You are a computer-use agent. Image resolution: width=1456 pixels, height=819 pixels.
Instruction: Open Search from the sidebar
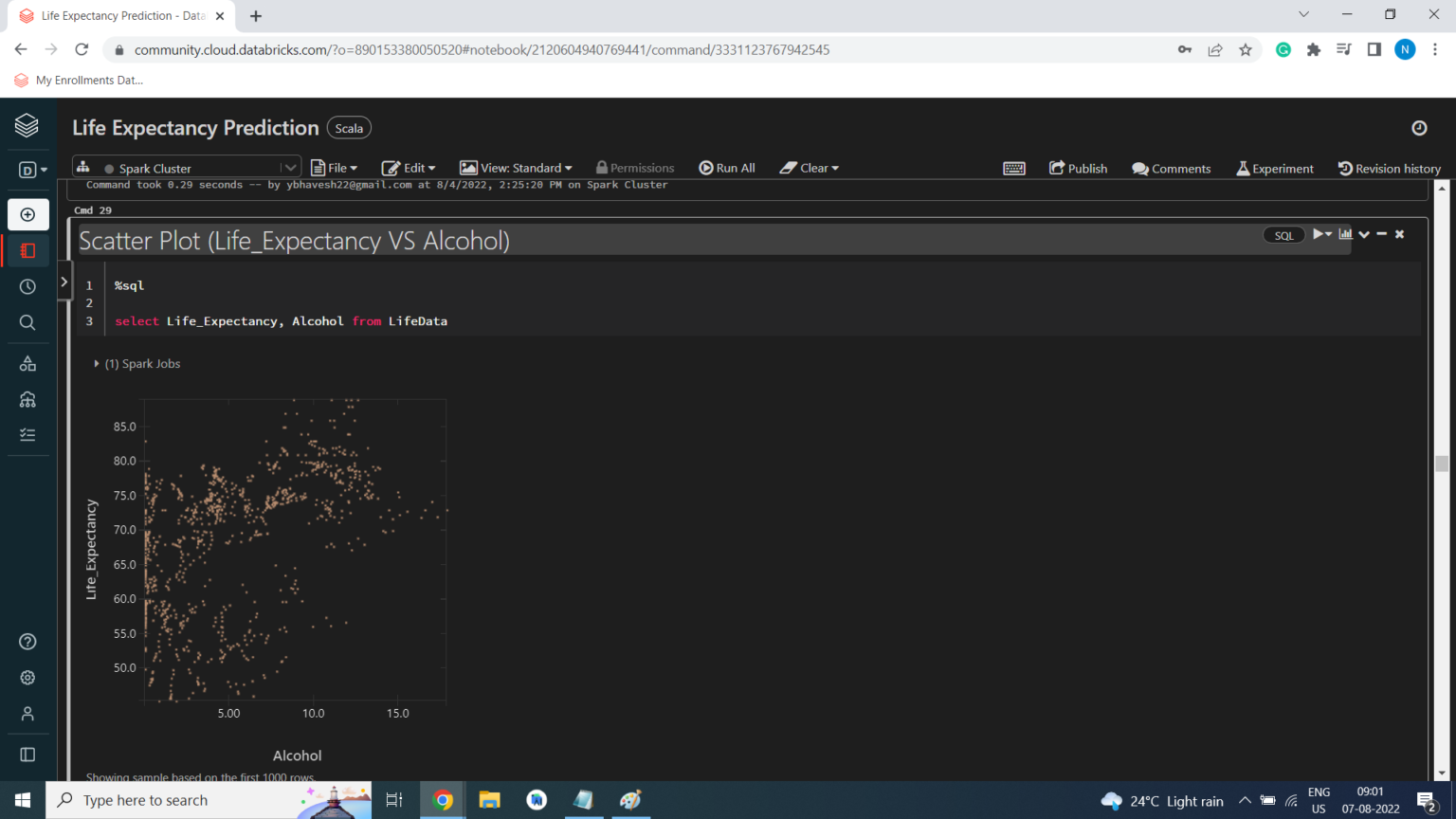point(27,321)
